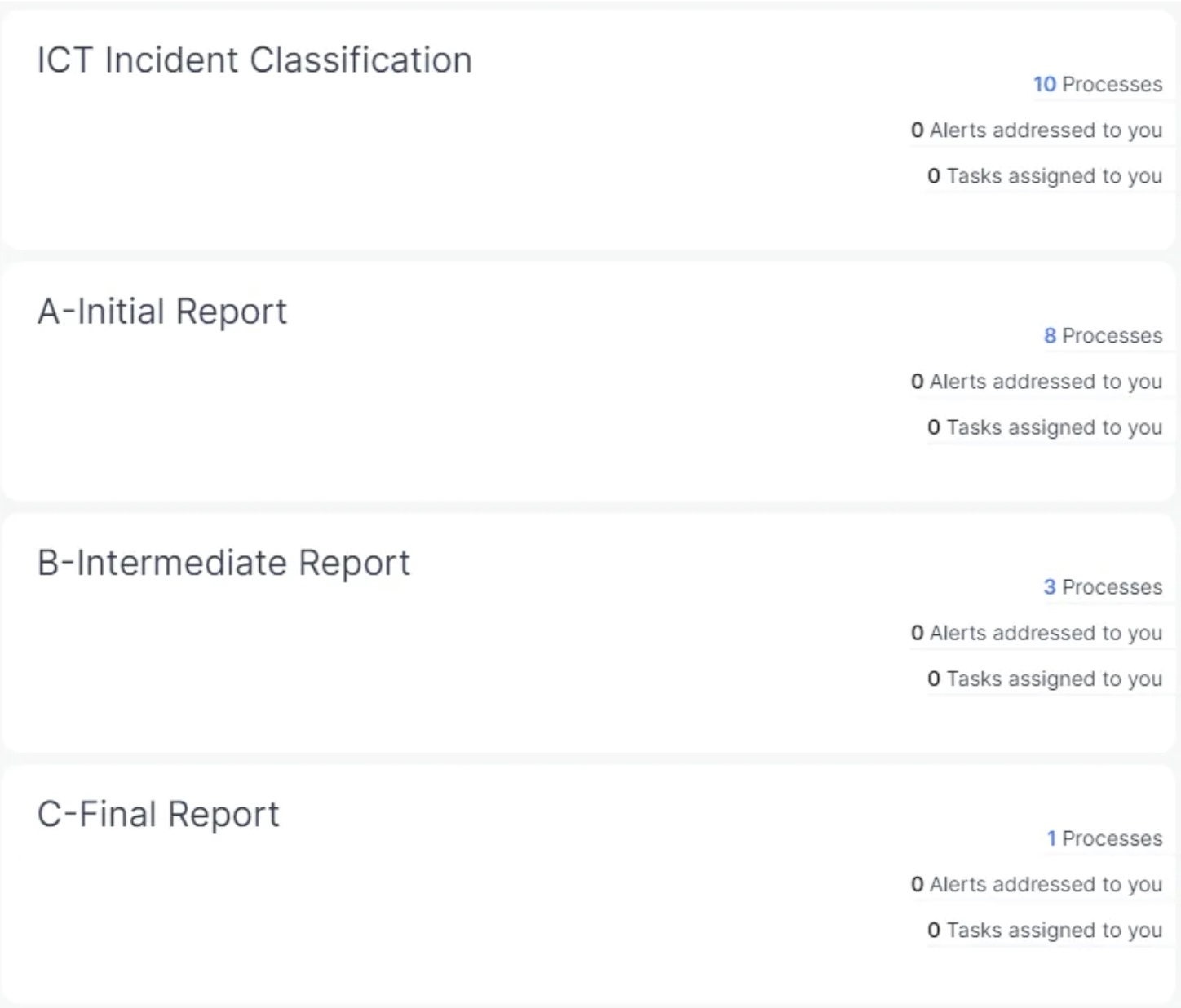View alerts addressed to you for ICT Incident Classification

[x=1036, y=130]
